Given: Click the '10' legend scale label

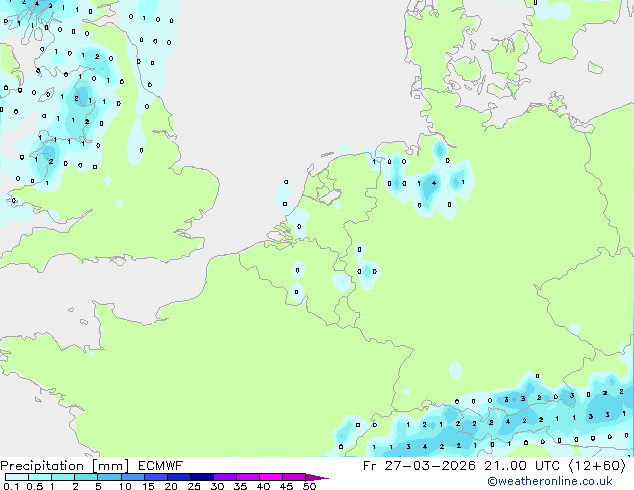Looking at the screenshot, I should (125, 486).
